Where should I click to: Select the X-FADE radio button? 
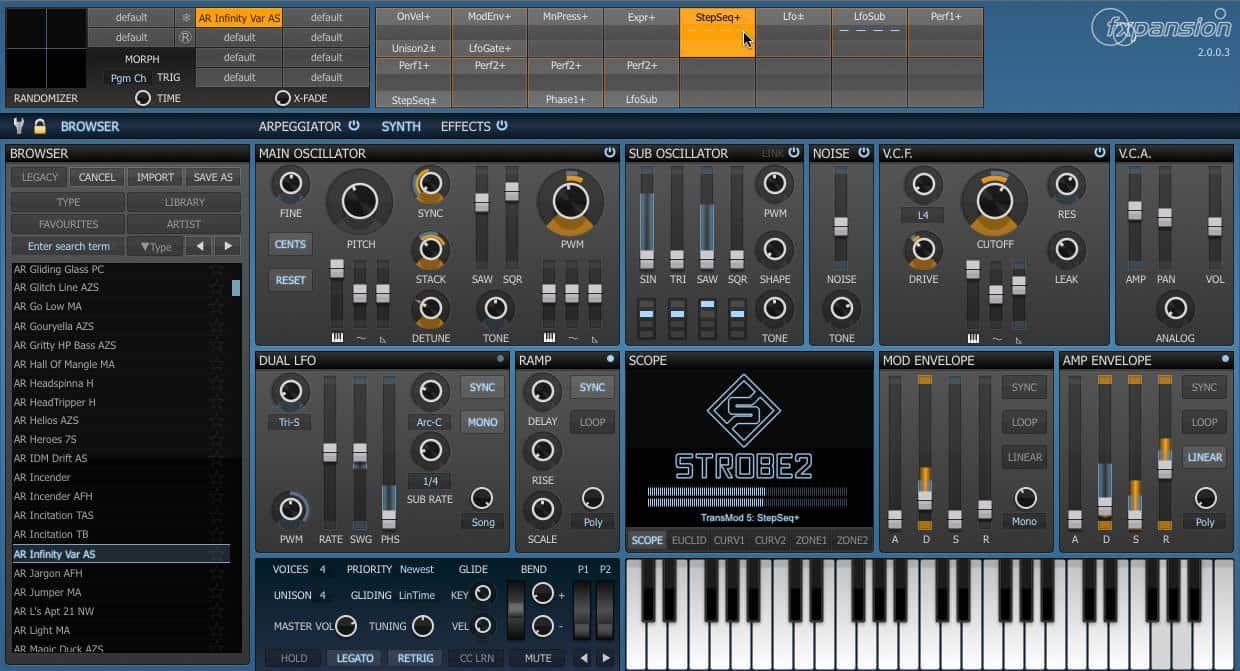(283, 98)
